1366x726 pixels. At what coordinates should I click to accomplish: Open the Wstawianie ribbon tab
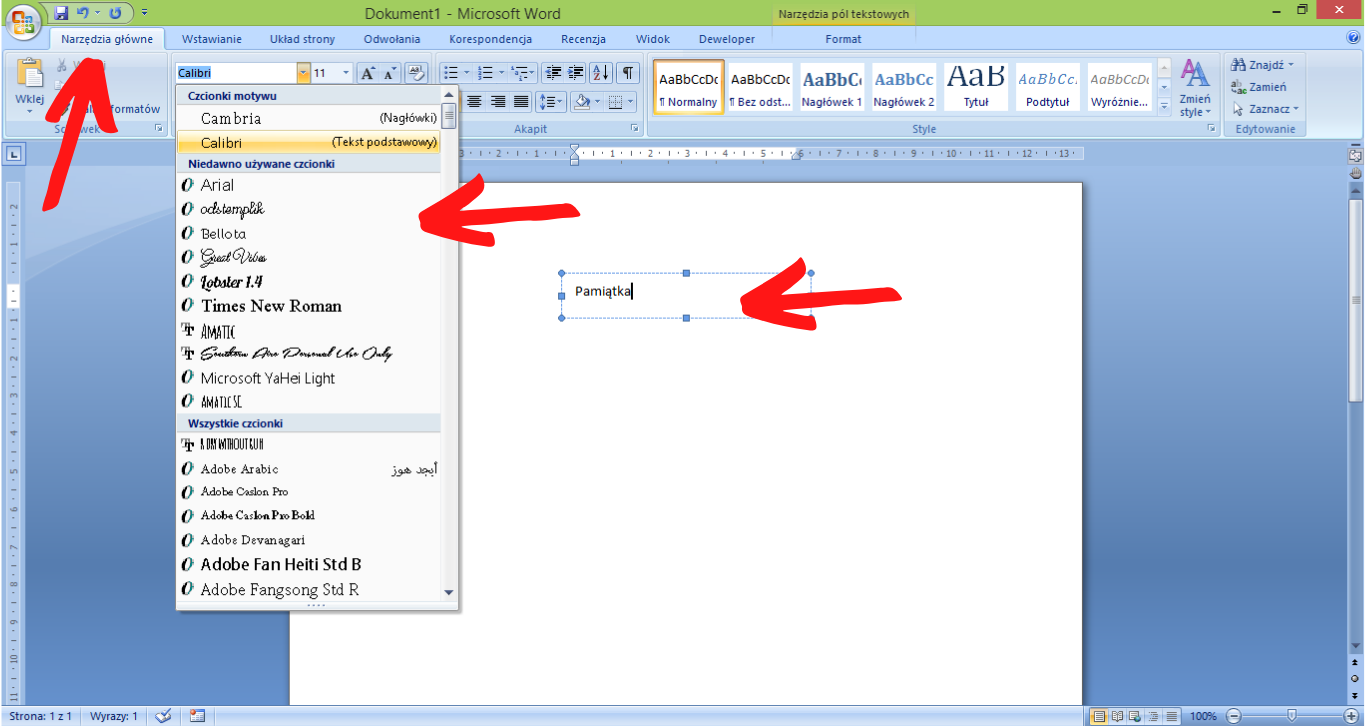click(211, 39)
